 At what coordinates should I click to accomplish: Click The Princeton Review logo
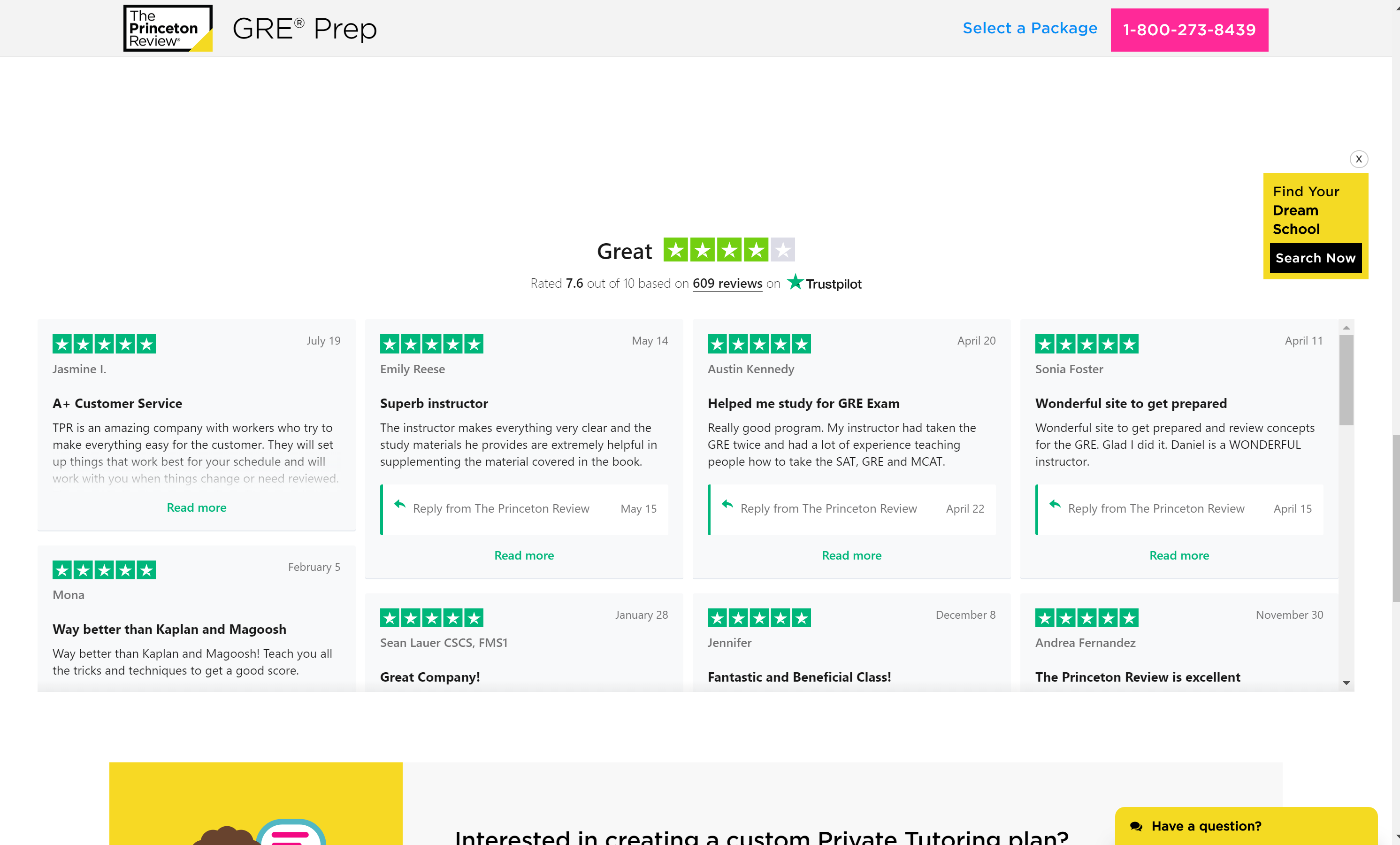168,29
